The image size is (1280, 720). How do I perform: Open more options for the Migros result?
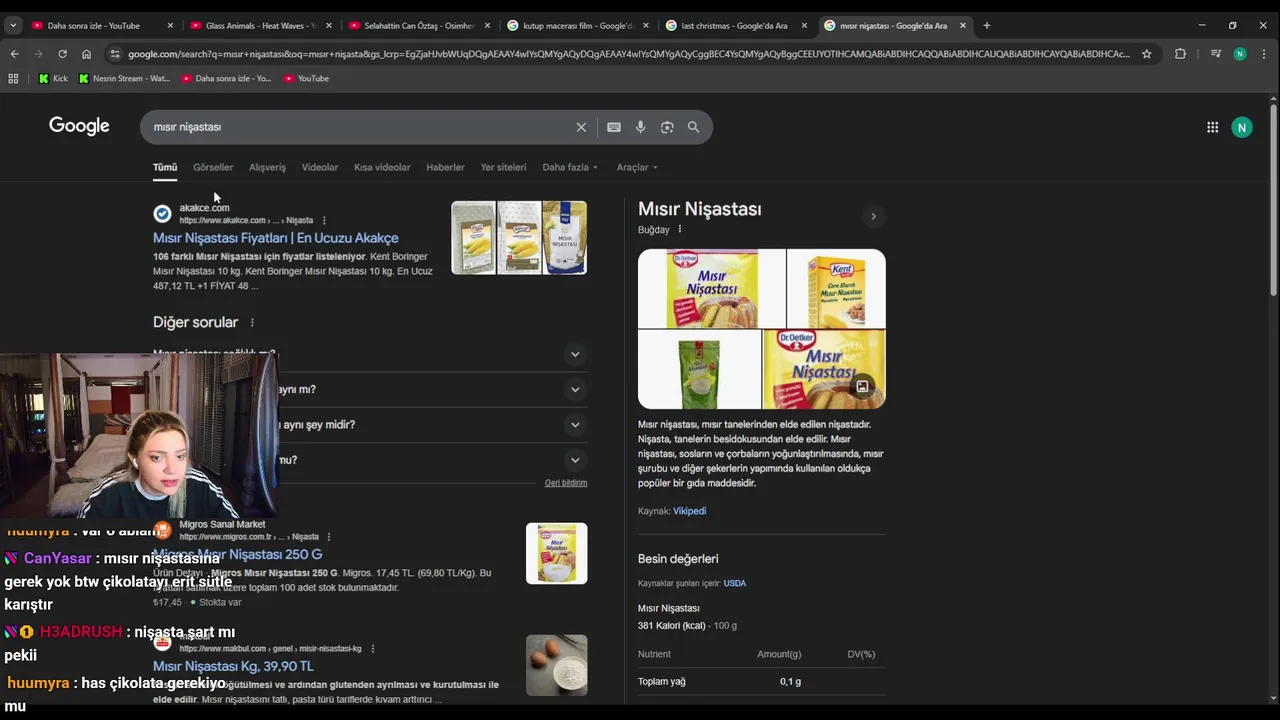tap(329, 537)
